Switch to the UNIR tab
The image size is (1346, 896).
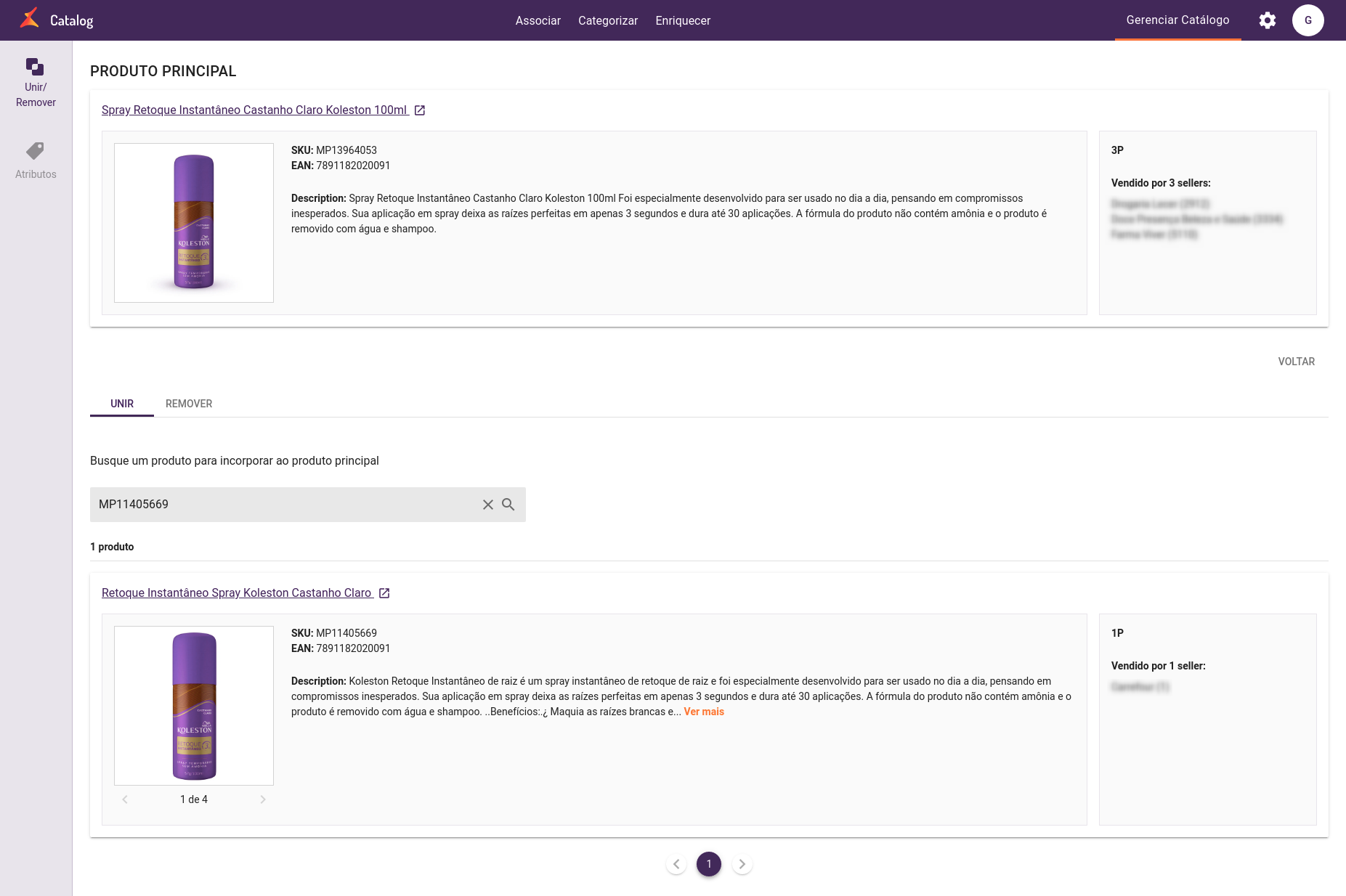[122, 404]
